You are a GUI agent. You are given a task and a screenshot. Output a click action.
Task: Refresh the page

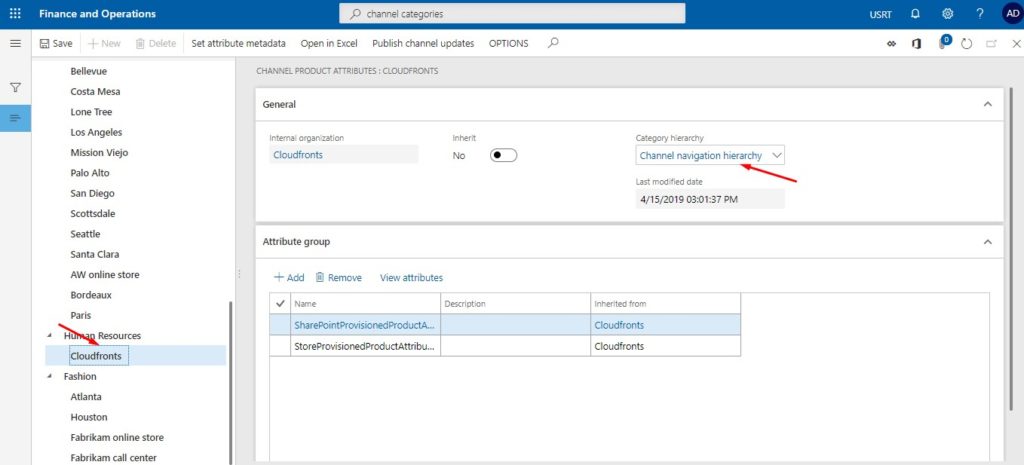(967, 44)
